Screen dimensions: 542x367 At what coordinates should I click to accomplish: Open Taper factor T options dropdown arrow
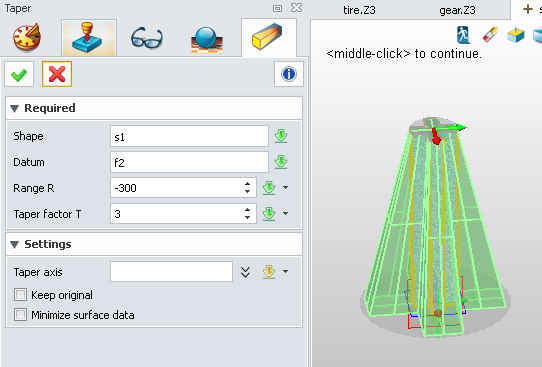[286, 214]
